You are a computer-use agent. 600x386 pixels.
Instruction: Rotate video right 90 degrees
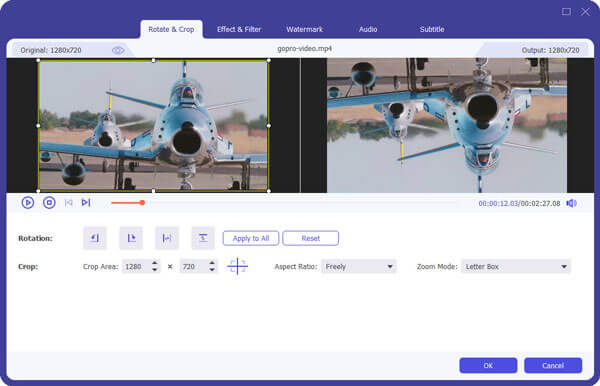[x=131, y=238]
